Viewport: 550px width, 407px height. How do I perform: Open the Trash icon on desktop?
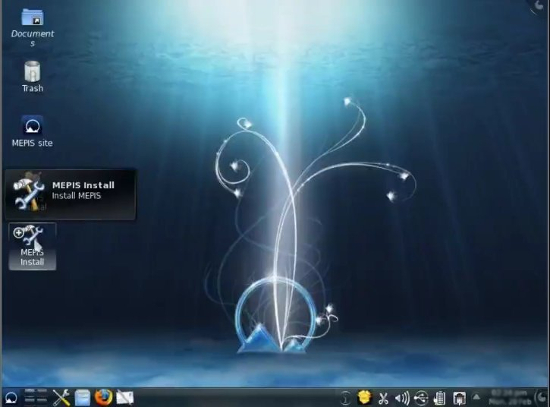(32, 77)
